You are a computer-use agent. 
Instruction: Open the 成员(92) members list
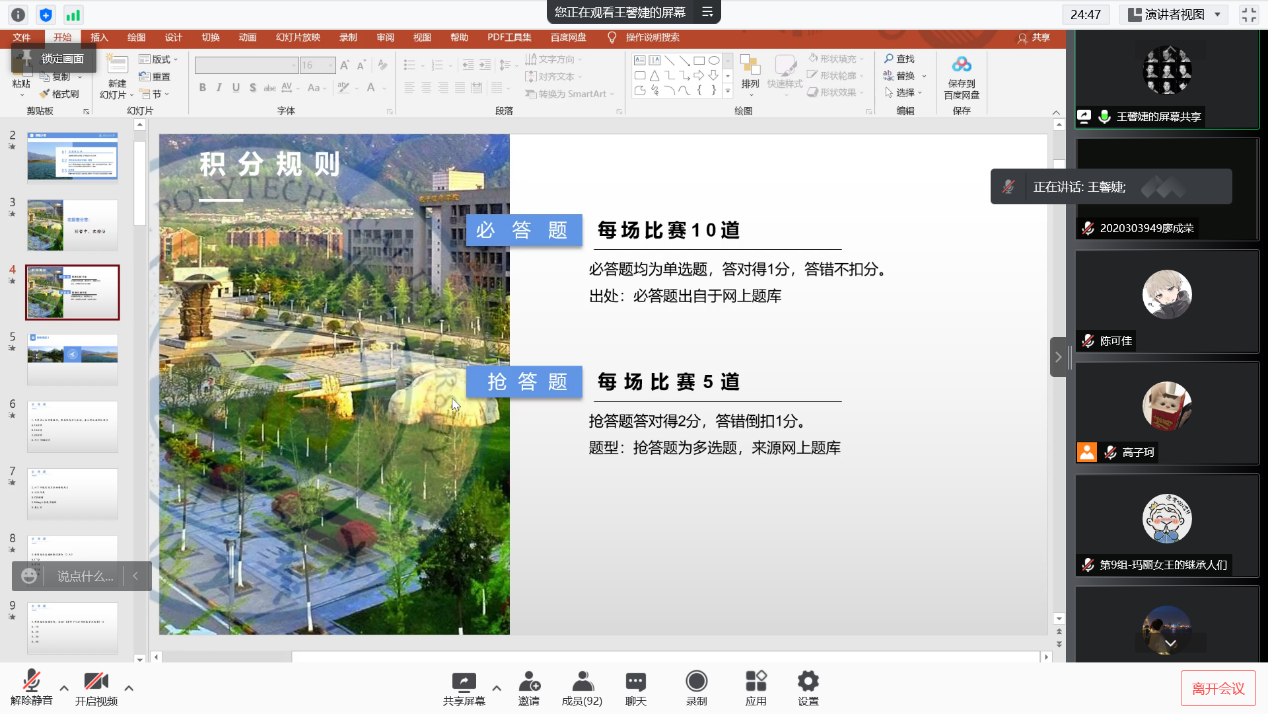[582, 688]
